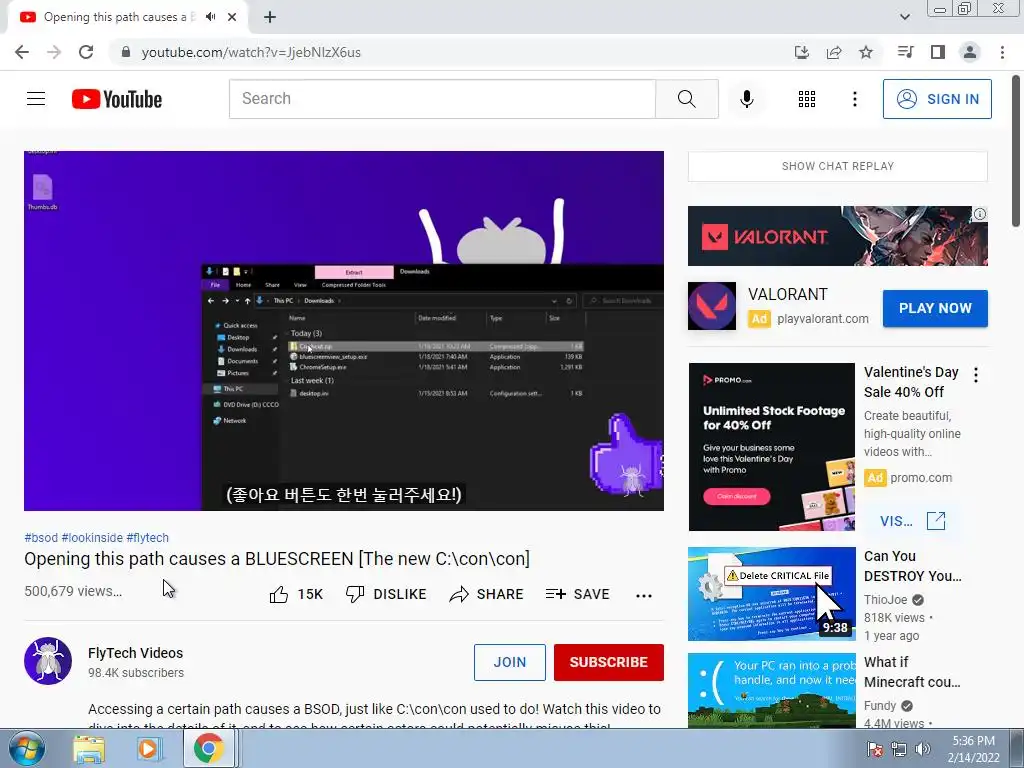Start voice search with microphone icon
The image size is (1024, 768).
click(x=746, y=99)
